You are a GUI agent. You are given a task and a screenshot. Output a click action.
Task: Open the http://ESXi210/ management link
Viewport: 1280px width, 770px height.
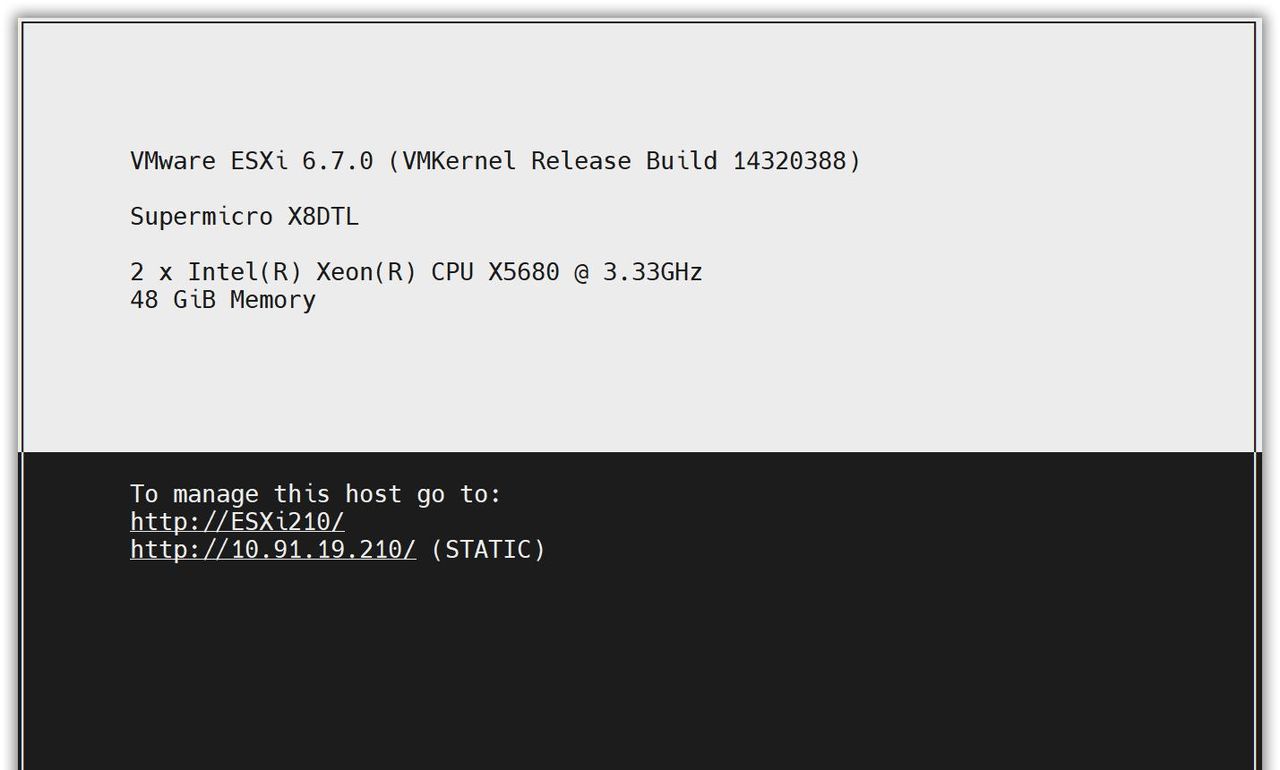coord(237,521)
